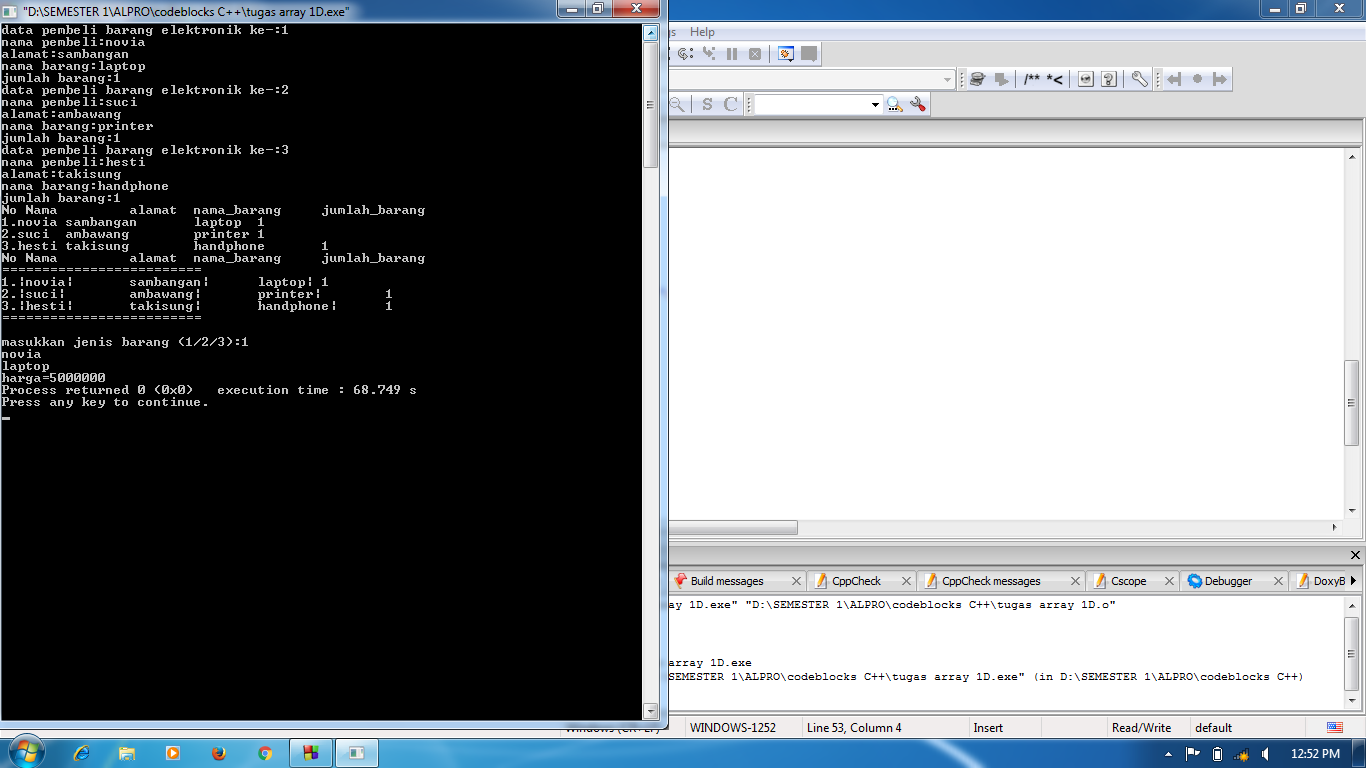This screenshot has height=768, width=1366.
Task: Toggle the S source icon in toolbar
Action: [x=707, y=104]
